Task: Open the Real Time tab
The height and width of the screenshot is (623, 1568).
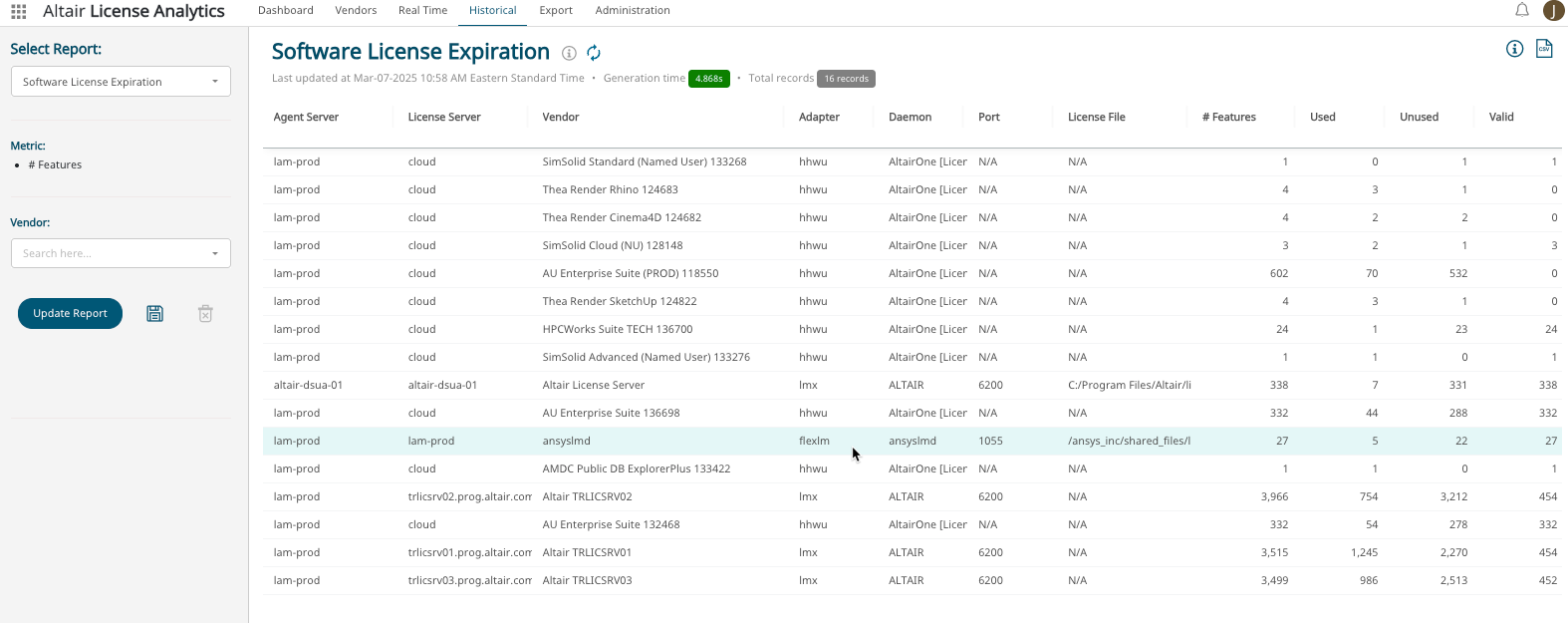Action: click(422, 11)
